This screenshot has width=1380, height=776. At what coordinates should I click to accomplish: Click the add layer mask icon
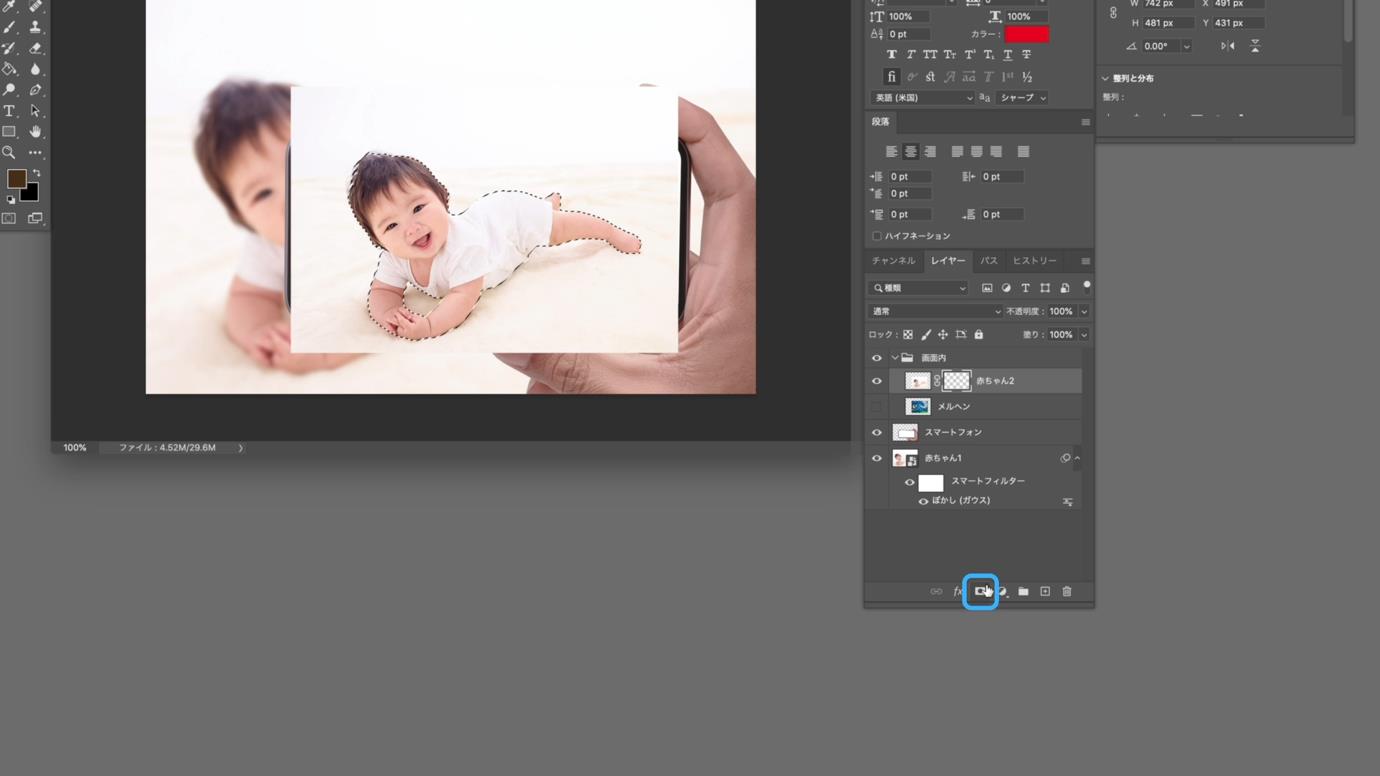tap(980, 592)
